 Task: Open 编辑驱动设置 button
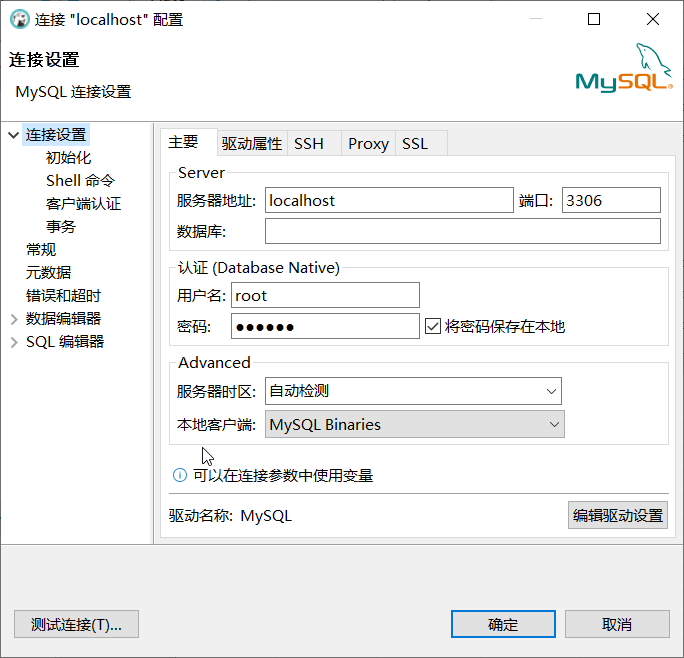click(618, 515)
